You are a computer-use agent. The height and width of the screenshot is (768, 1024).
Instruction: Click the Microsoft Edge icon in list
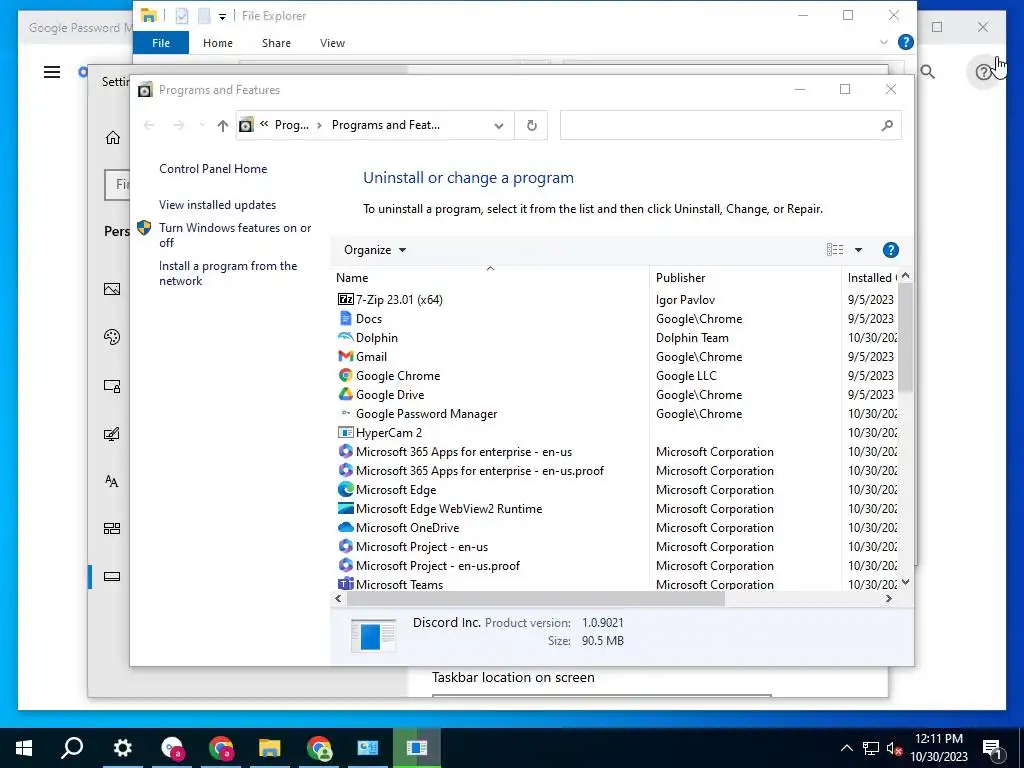[x=345, y=489]
